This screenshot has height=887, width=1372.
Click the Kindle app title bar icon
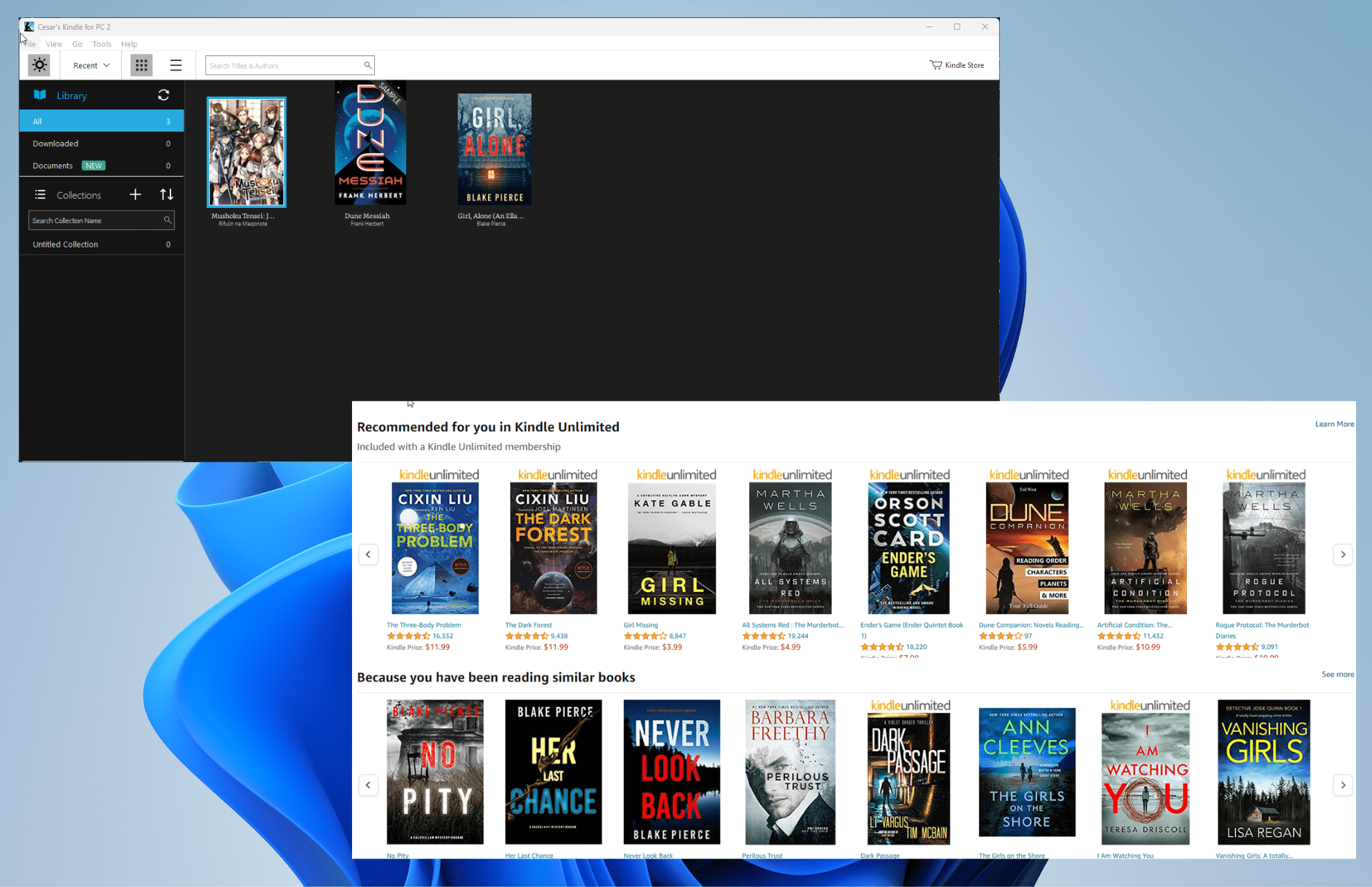click(x=29, y=26)
